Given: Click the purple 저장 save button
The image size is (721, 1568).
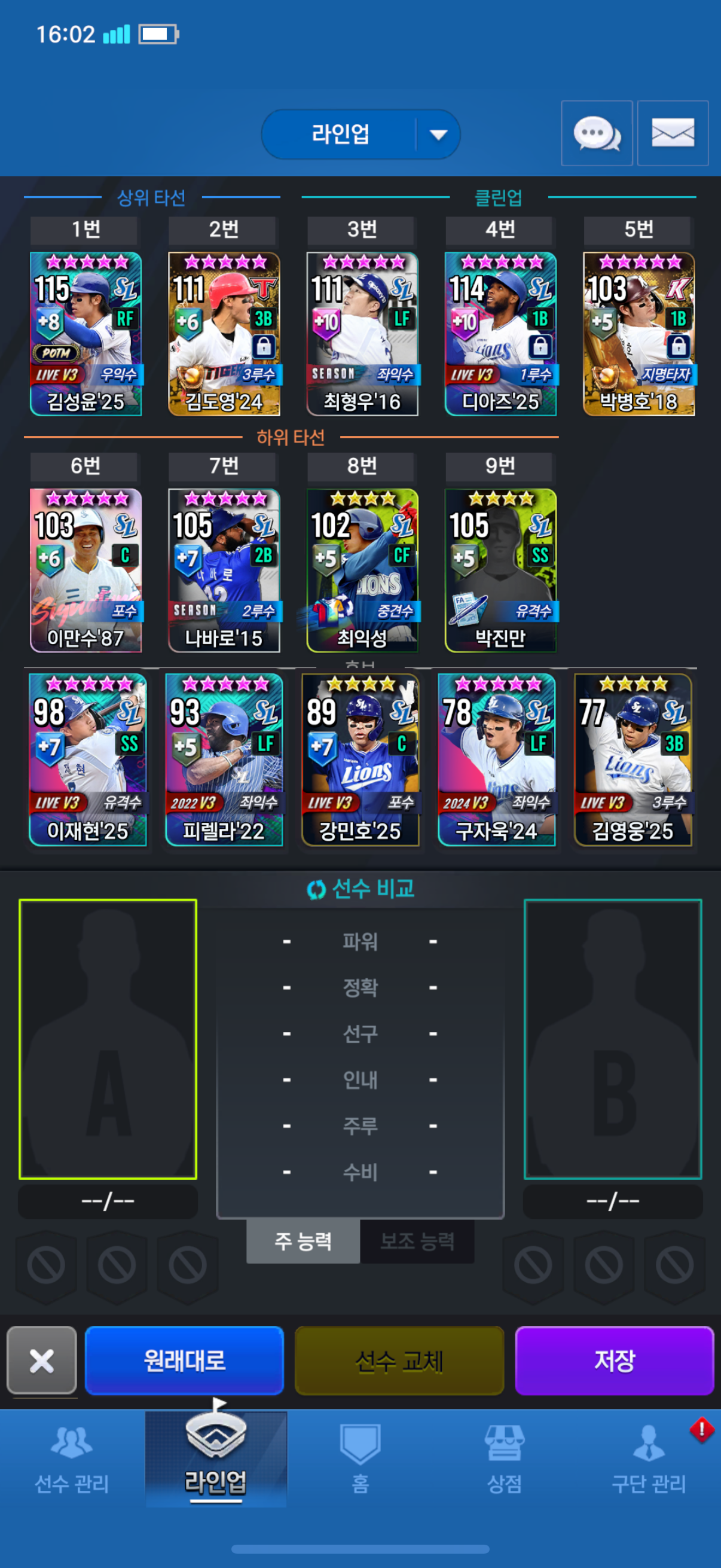Looking at the screenshot, I should [615, 1360].
